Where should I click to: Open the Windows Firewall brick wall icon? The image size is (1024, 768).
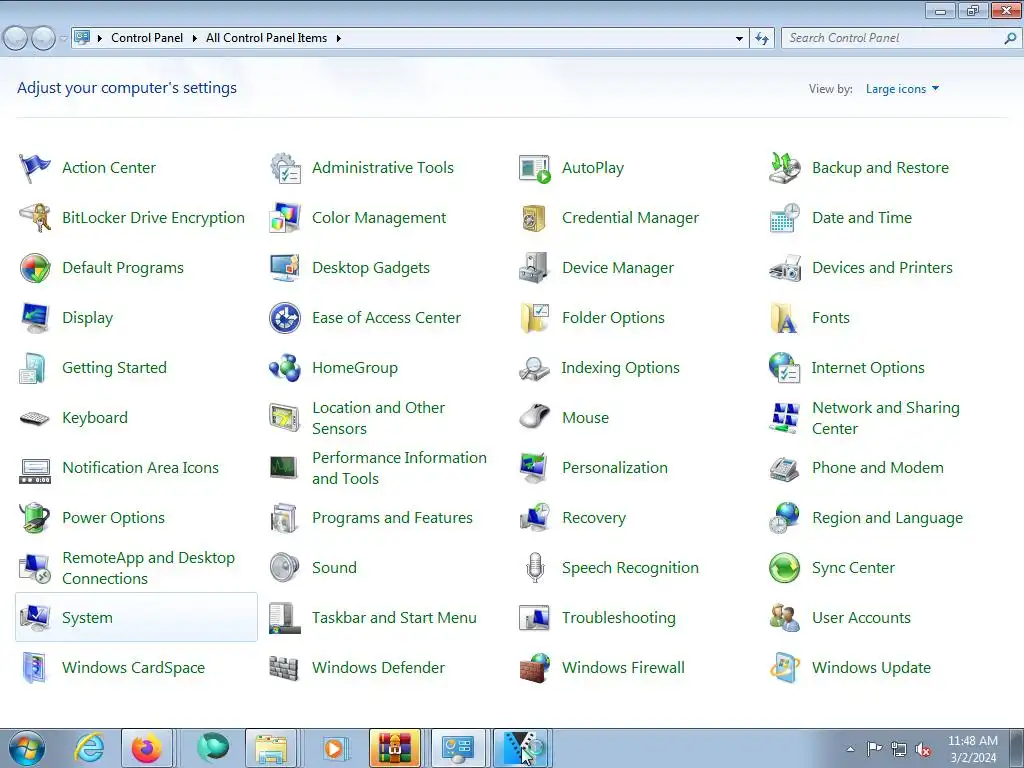point(534,668)
